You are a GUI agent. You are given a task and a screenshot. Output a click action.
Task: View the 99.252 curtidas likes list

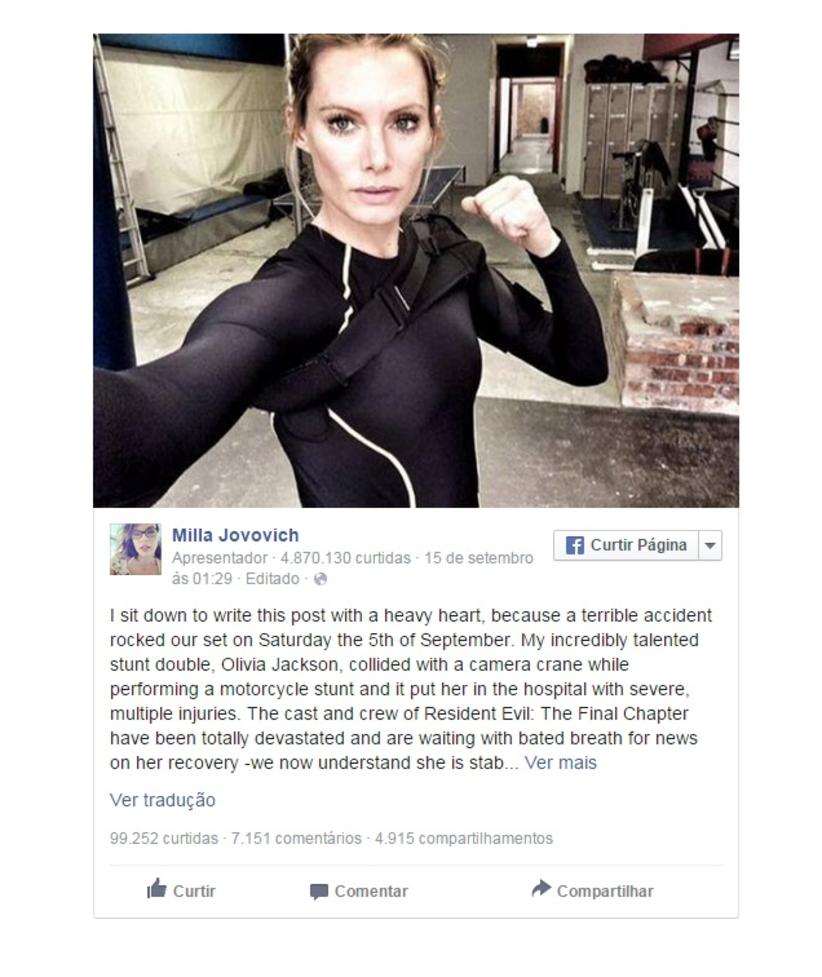164,838
